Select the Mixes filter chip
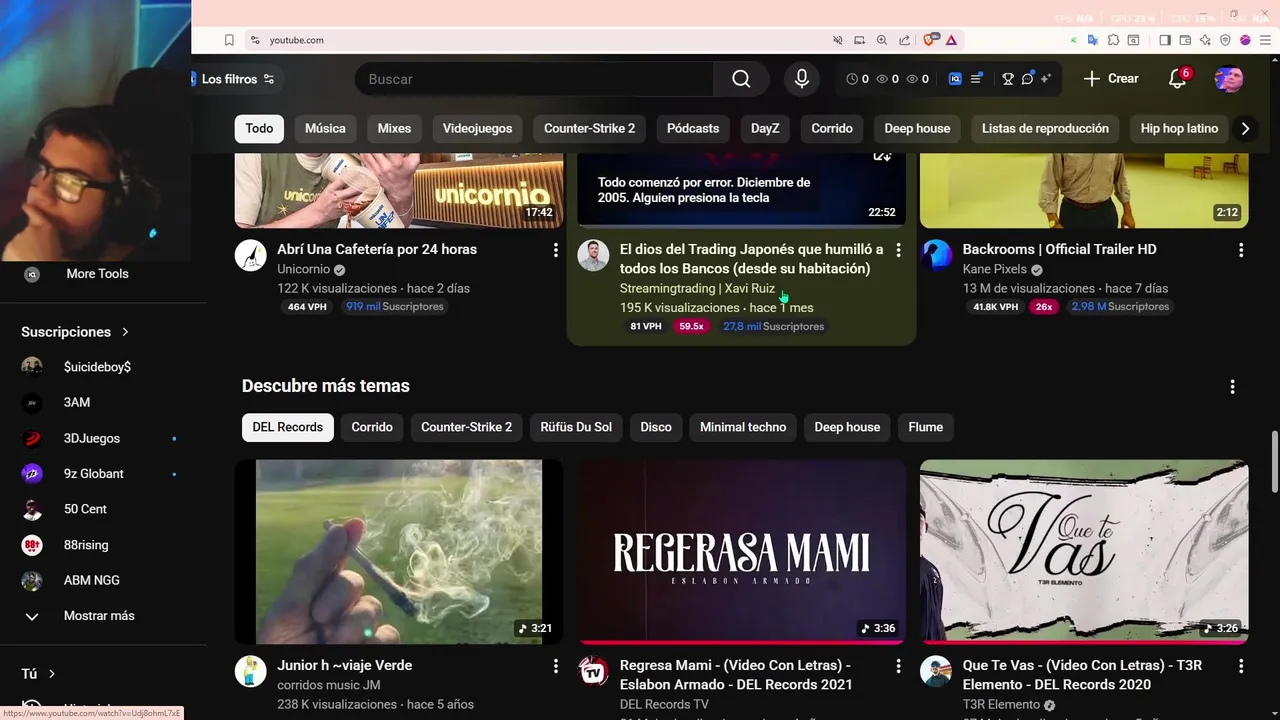Image resolution: width=1280 pixels, height=720 pixels. [394, 128]
